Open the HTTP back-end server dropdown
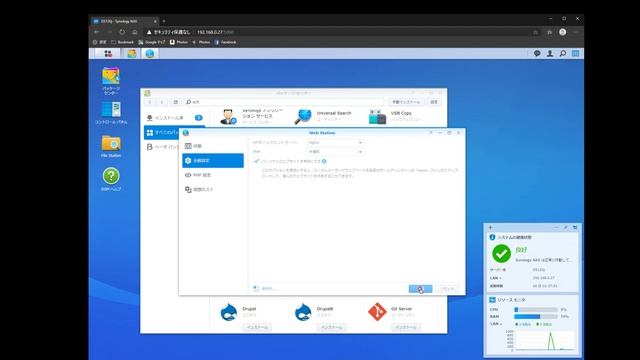Screen dimensions: 640x360 point(335,142)
